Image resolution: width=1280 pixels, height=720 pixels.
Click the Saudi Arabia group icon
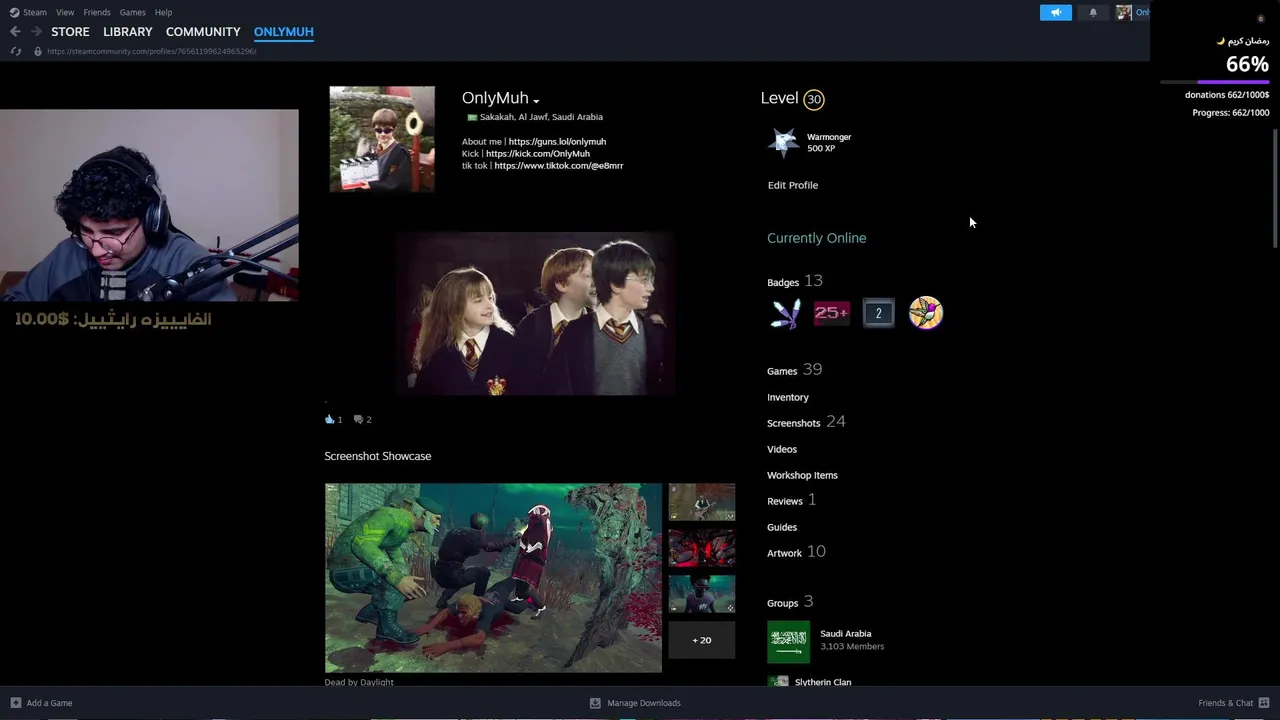(788, 642)
